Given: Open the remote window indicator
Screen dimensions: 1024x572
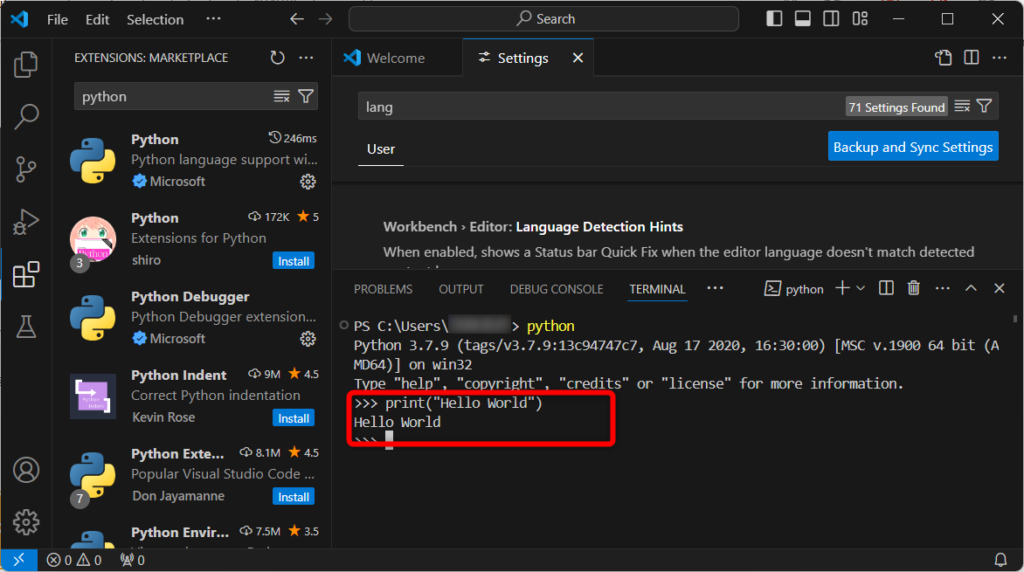Looking at the screenshot, I should (x=19, y=560).
